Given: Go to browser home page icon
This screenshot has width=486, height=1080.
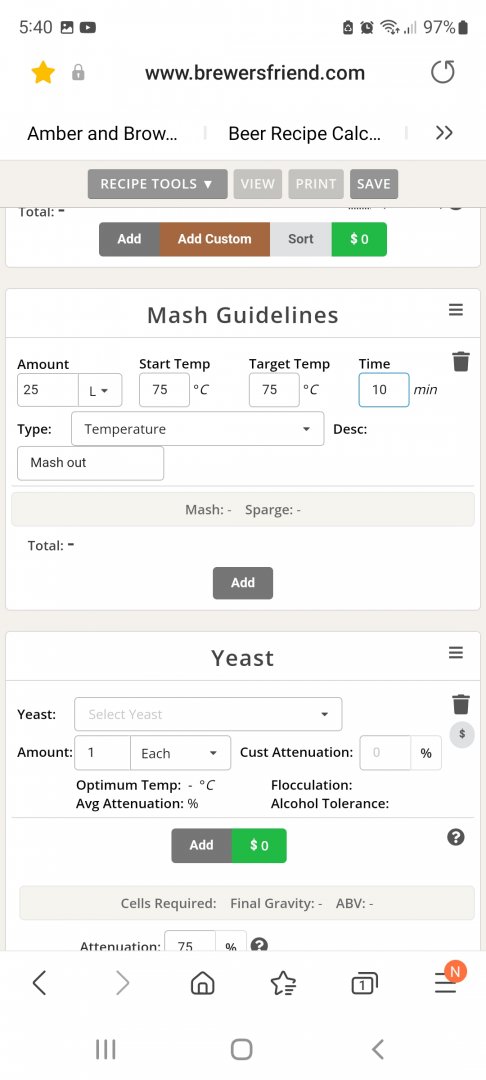Looking at the screenshot, I should click(x=202, y=984).
